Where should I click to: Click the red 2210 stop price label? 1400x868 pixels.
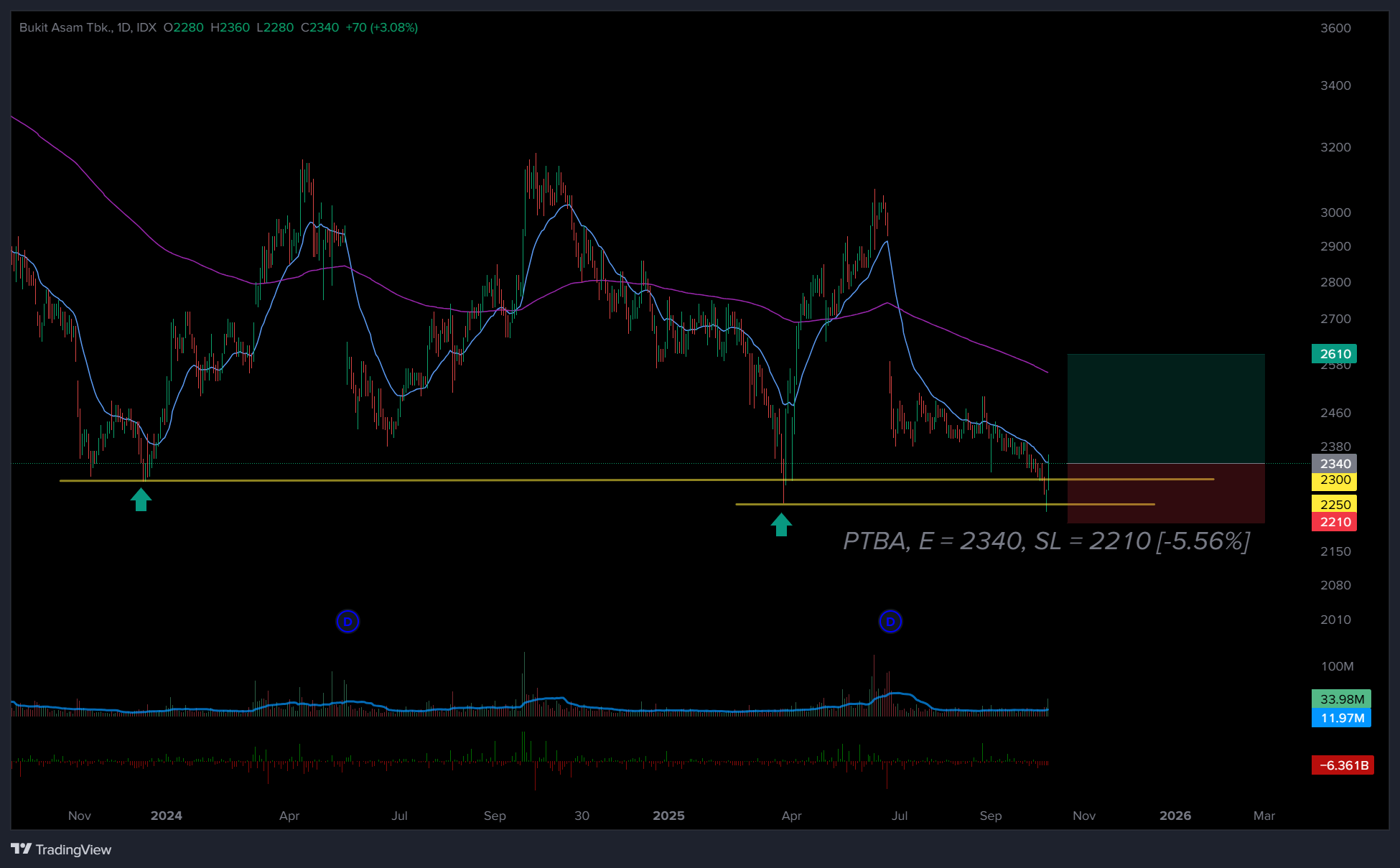point(1334,522)
